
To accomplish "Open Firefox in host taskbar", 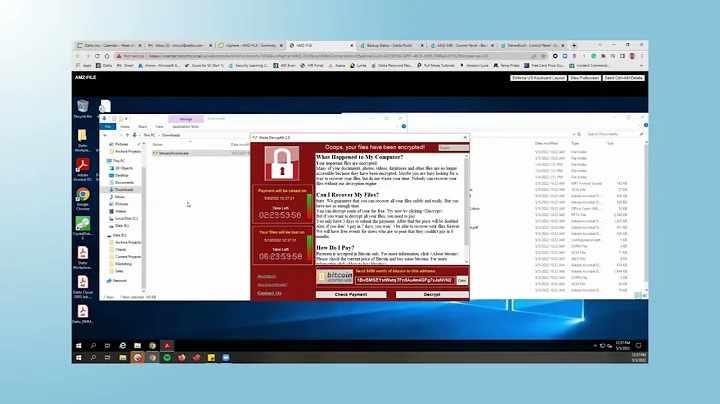I will pos(182,358).
